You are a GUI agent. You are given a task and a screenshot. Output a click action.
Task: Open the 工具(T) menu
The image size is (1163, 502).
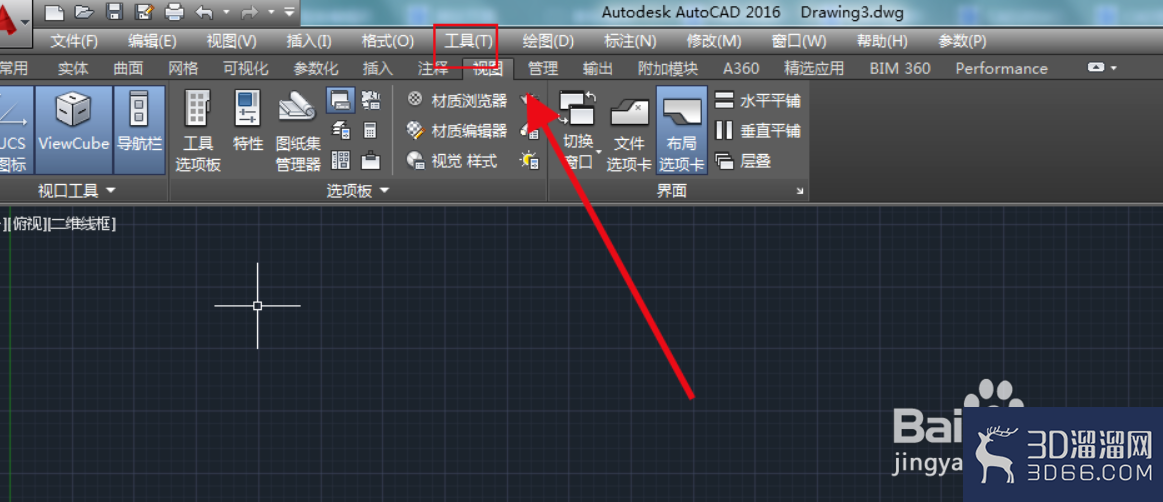click(468, 41)
